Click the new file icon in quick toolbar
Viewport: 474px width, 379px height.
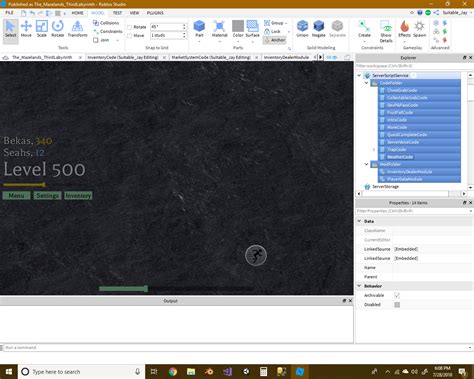pyautogui.click(x=24, y=13)
